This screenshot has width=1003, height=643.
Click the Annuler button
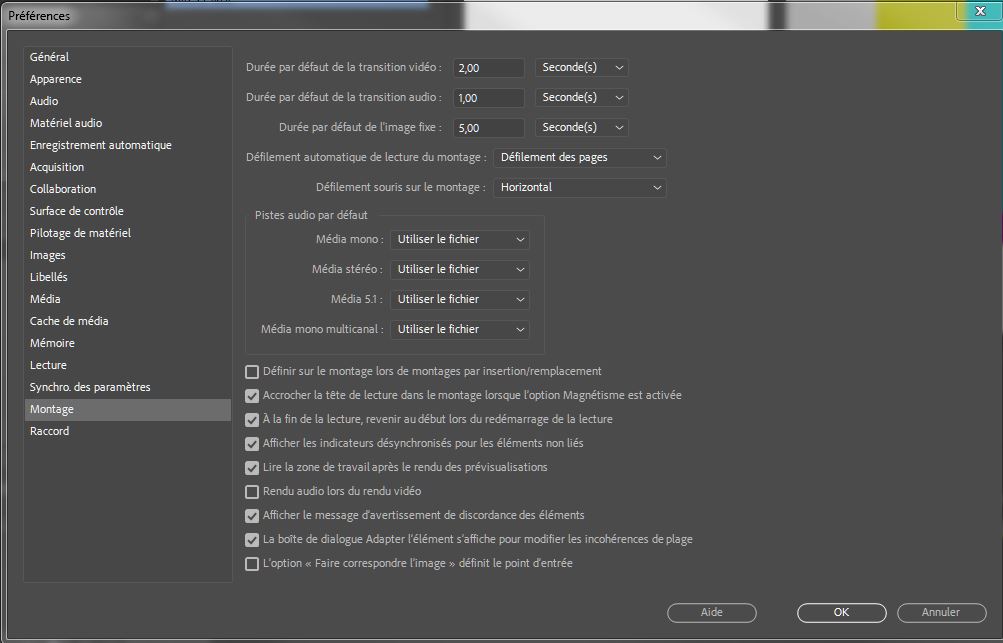point(941,612)
